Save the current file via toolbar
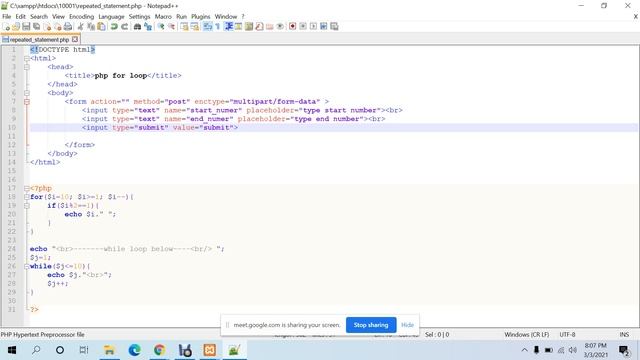 [x=26, y=27]
